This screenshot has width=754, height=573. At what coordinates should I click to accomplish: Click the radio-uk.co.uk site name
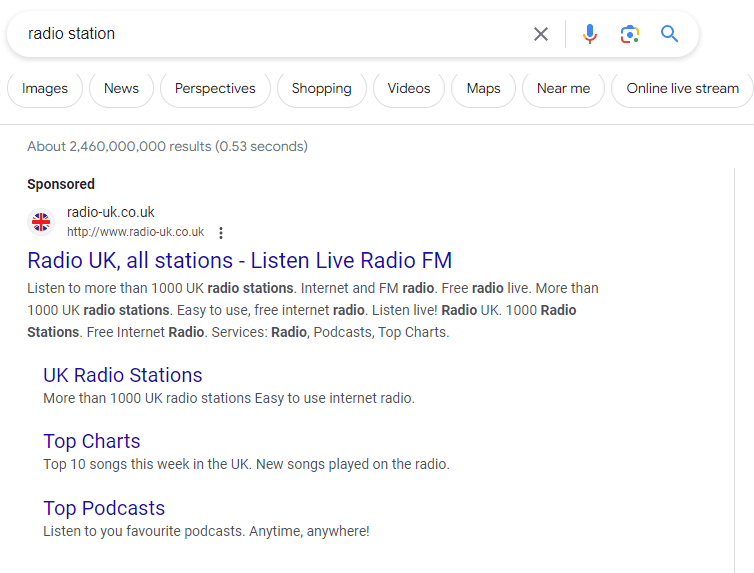(111, 212)
